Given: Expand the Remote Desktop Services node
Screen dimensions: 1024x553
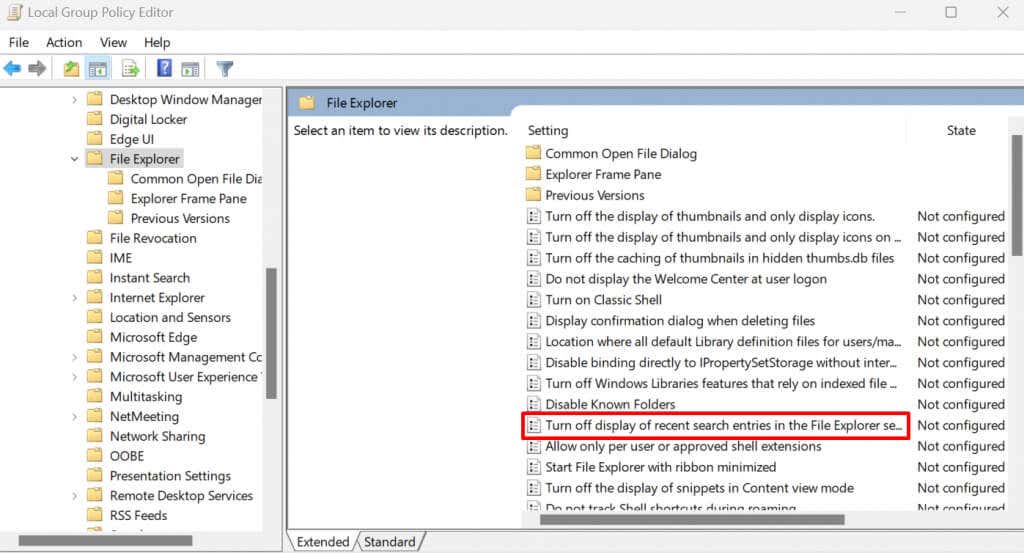Looking at the screenshot, I should coord(74,496).
